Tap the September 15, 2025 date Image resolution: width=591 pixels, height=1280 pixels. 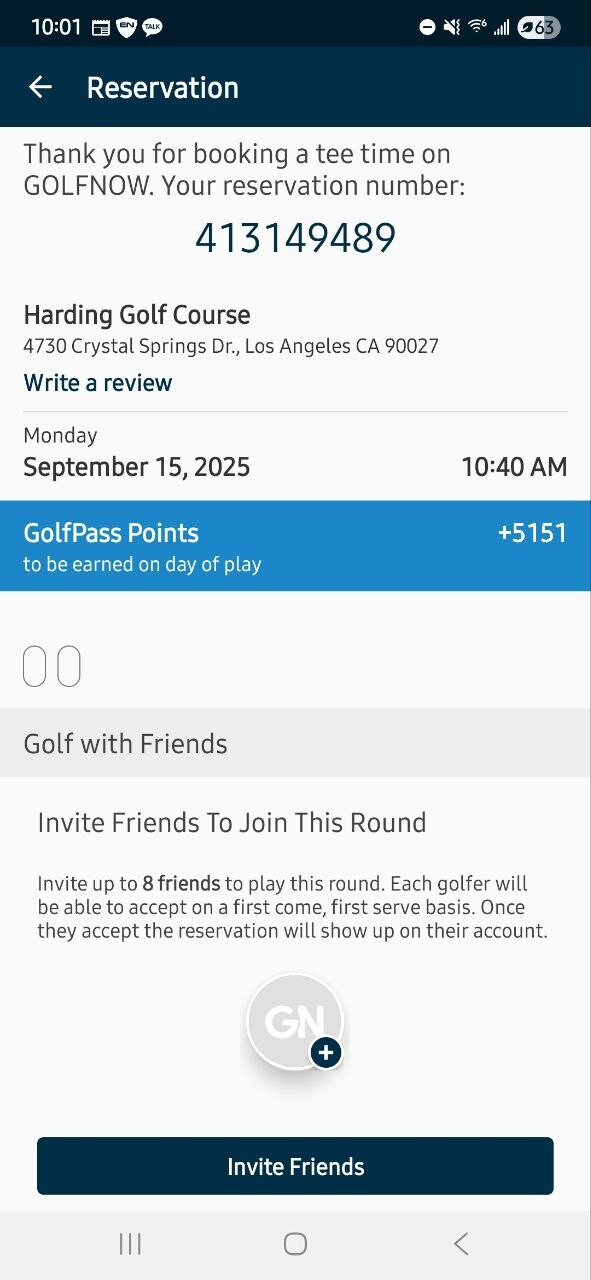coord(137,467)
